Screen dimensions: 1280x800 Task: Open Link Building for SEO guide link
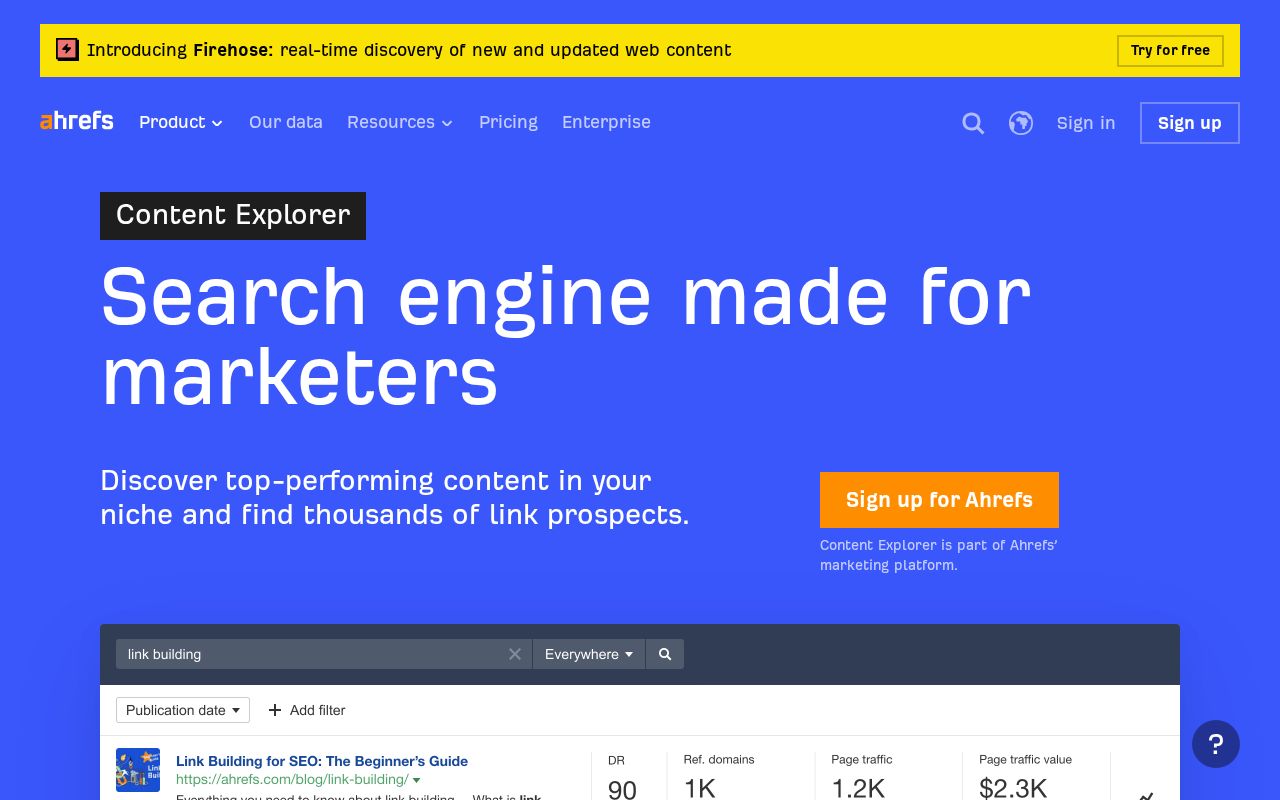click(322, 761)
